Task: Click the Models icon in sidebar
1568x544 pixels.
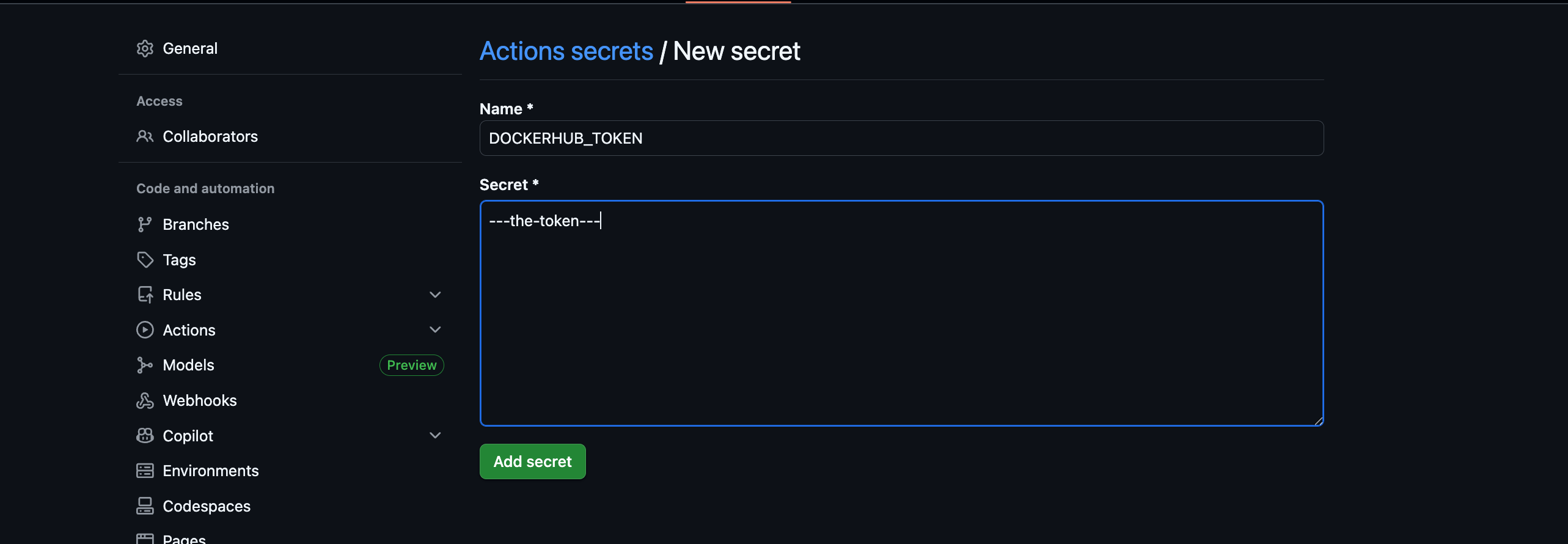Action: pos(145,365)
